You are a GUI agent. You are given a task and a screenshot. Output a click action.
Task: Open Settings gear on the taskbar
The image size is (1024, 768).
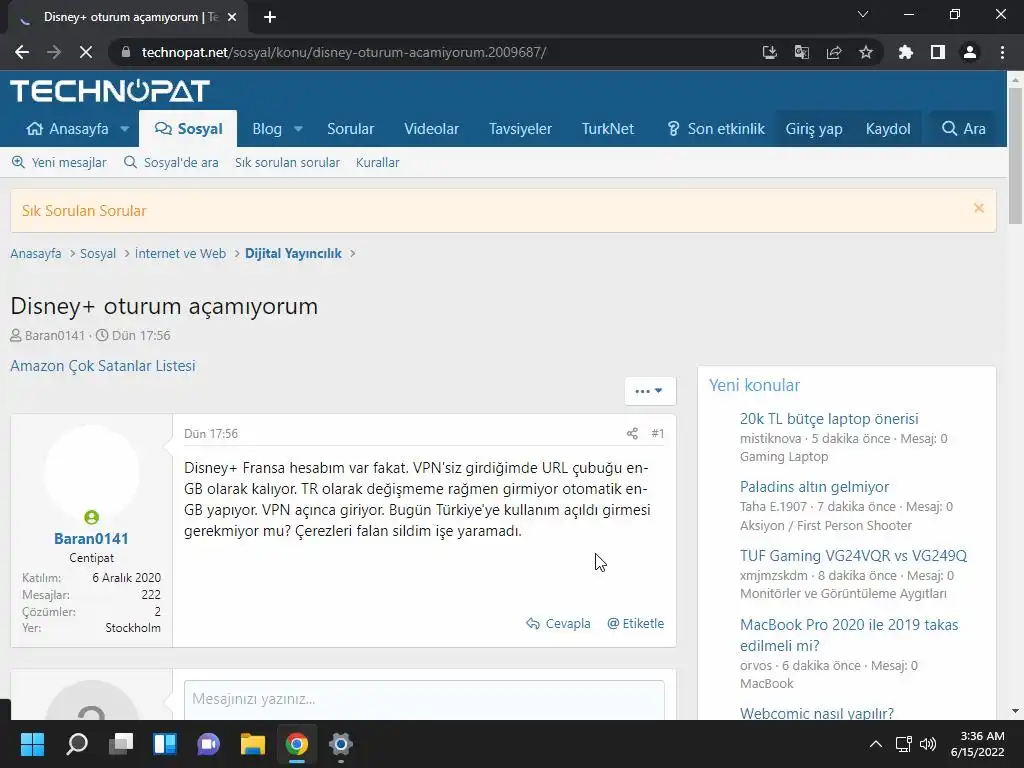point(340,744)
